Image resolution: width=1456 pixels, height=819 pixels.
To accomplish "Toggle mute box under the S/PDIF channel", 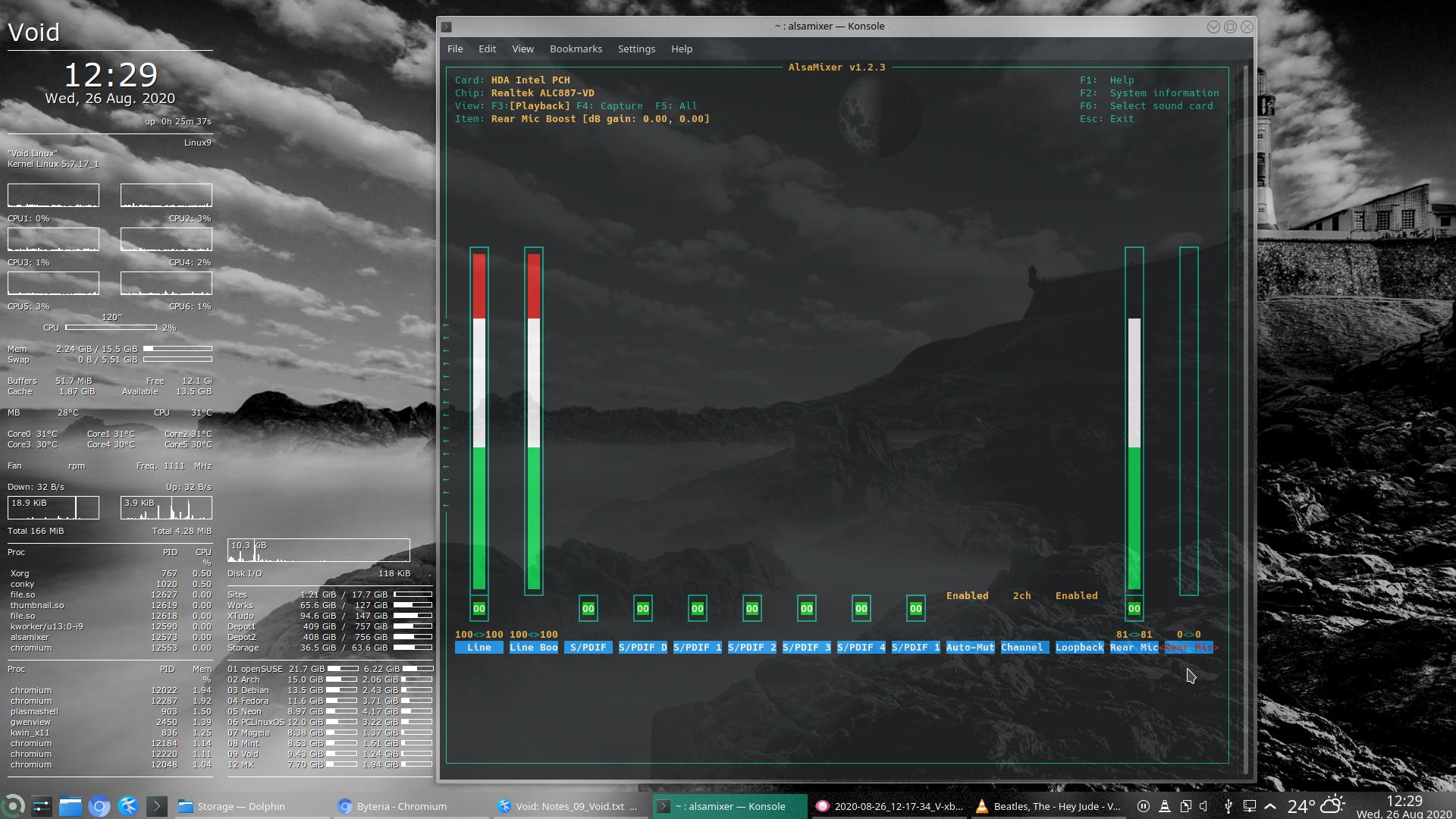I will (588, 608).
